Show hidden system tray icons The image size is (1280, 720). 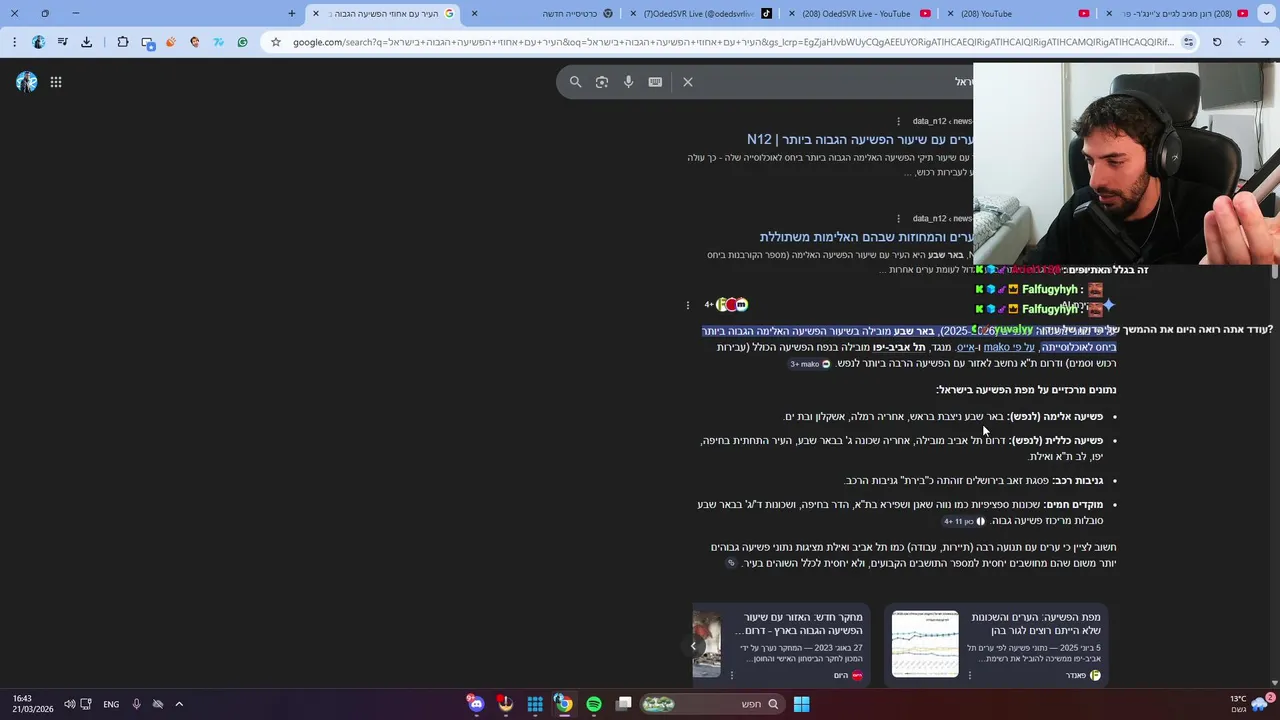pyautogui.click(x=179, y=704)
